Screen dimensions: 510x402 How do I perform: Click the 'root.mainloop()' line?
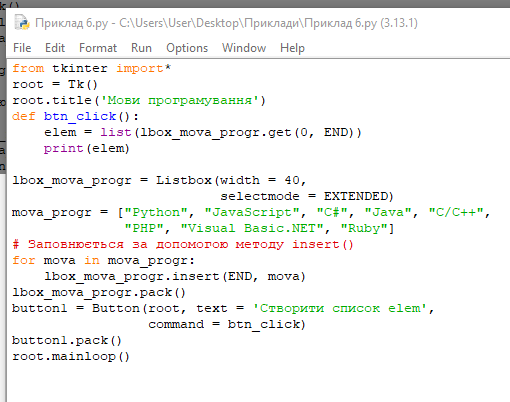[x=71, y=356]
